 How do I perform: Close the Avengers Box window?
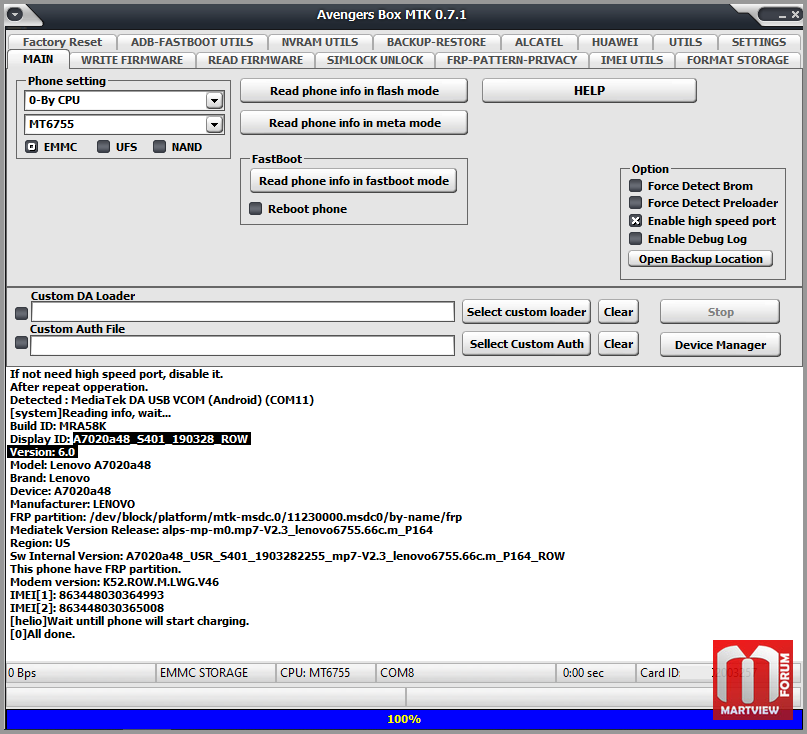point(795,15)
